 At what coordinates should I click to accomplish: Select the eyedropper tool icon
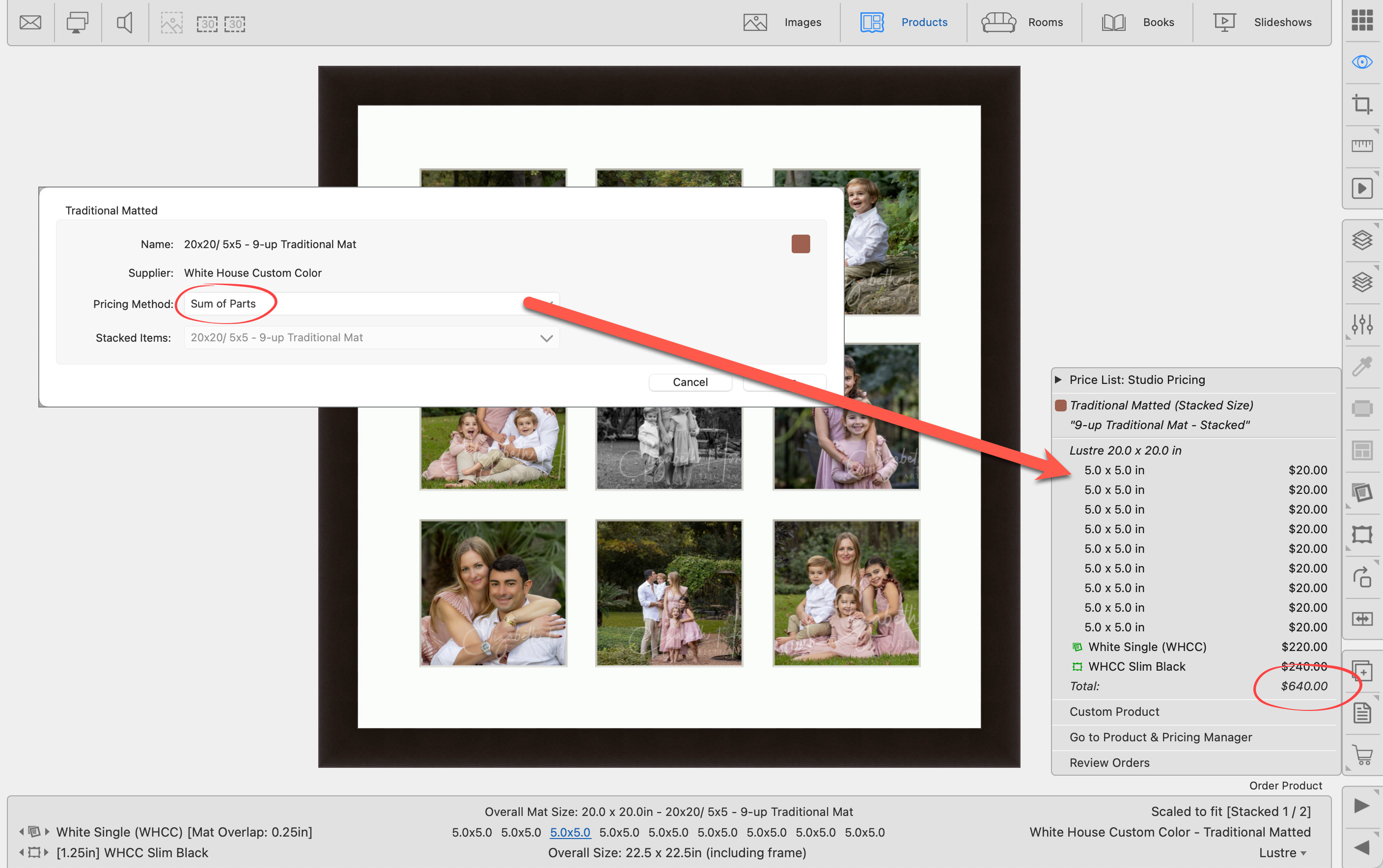click(1362, 366)
